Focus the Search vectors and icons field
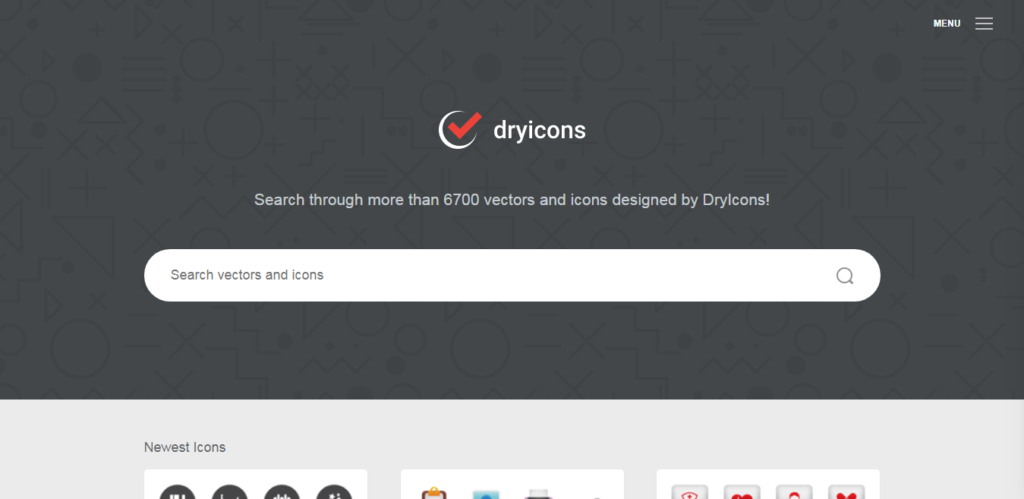The height and width of the screenshot is (499, 1024). click(512, 275)
